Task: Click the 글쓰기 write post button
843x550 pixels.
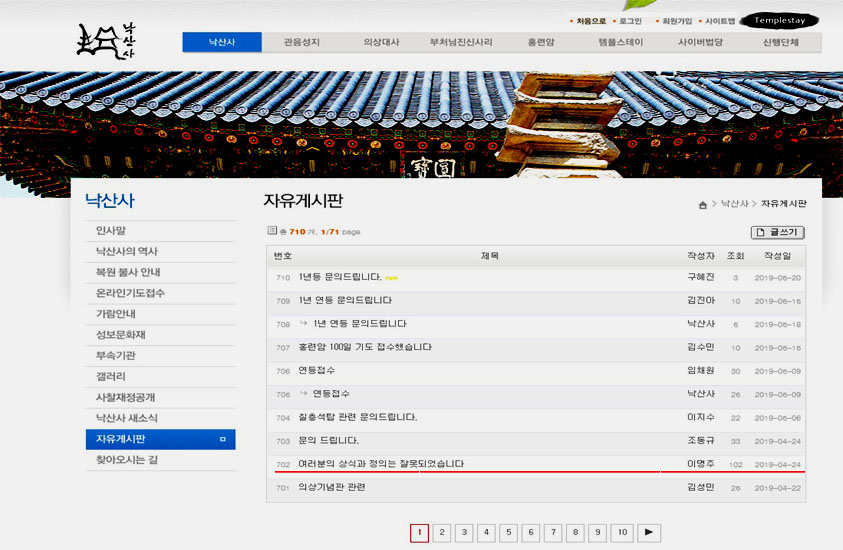Action: [777, 232]
